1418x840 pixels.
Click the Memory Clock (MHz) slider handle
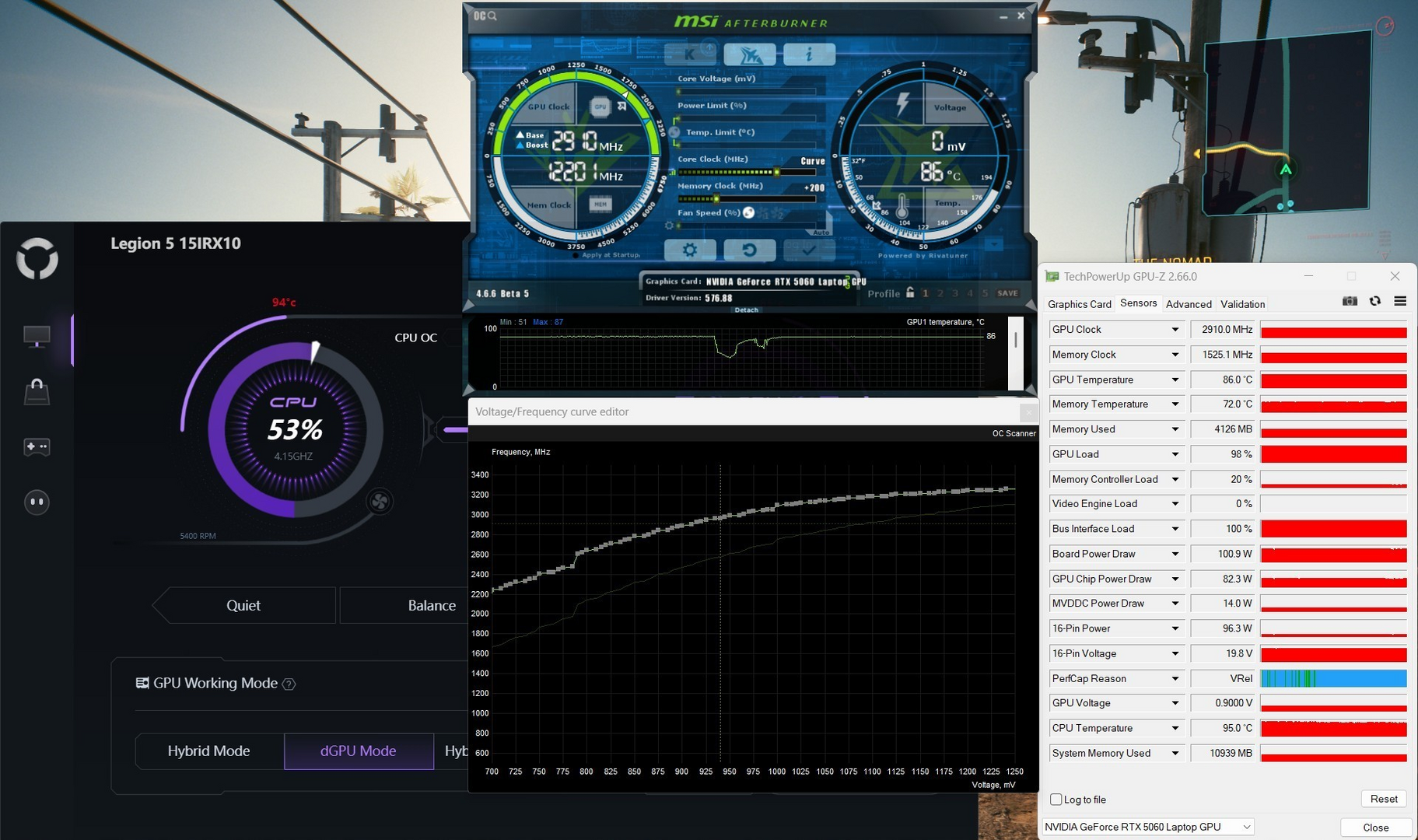pyautogui.click(x=716, y=199)
